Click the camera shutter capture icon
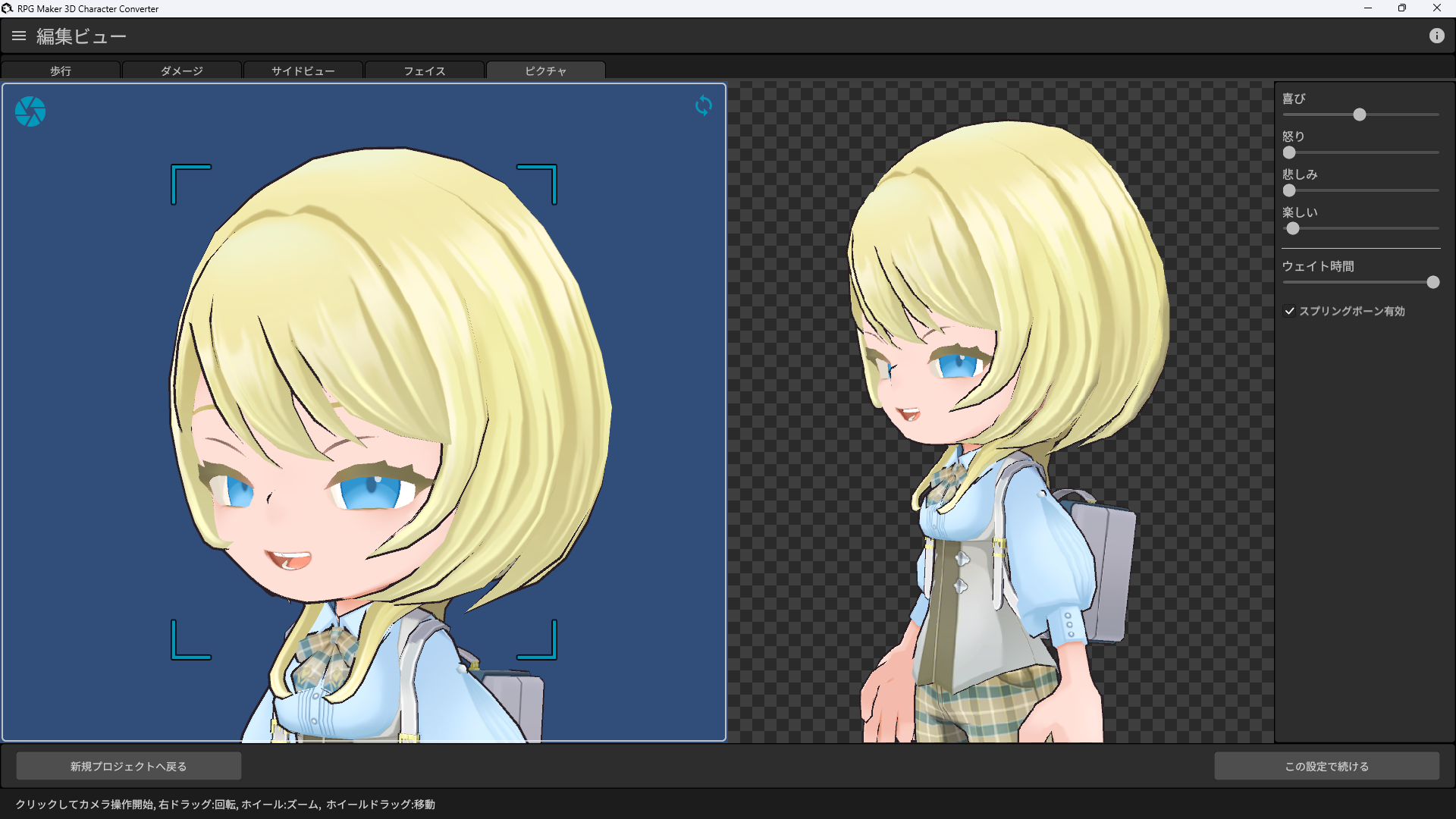 click(x=30, y=111)
